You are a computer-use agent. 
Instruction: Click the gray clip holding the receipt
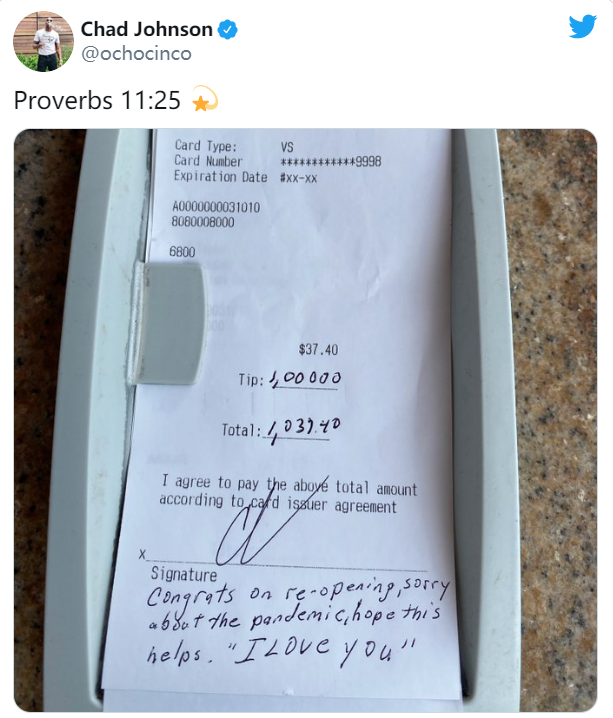[x=170, y=323]
